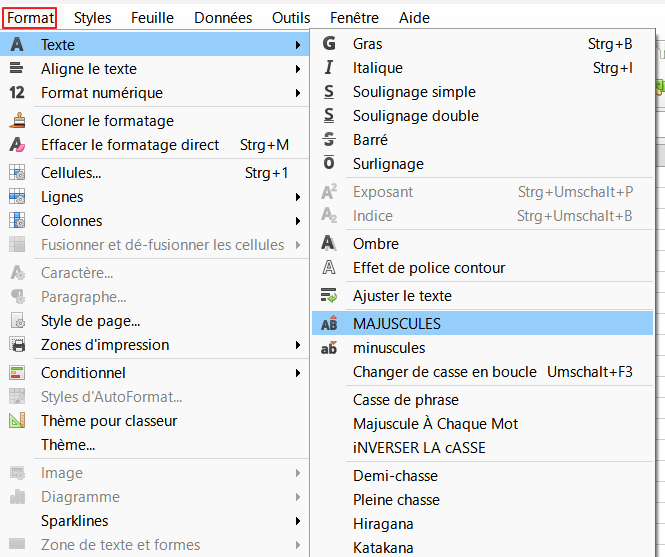Choose Changer de casse en boucle
The image size is (665, 557).
tap(444, 372)
